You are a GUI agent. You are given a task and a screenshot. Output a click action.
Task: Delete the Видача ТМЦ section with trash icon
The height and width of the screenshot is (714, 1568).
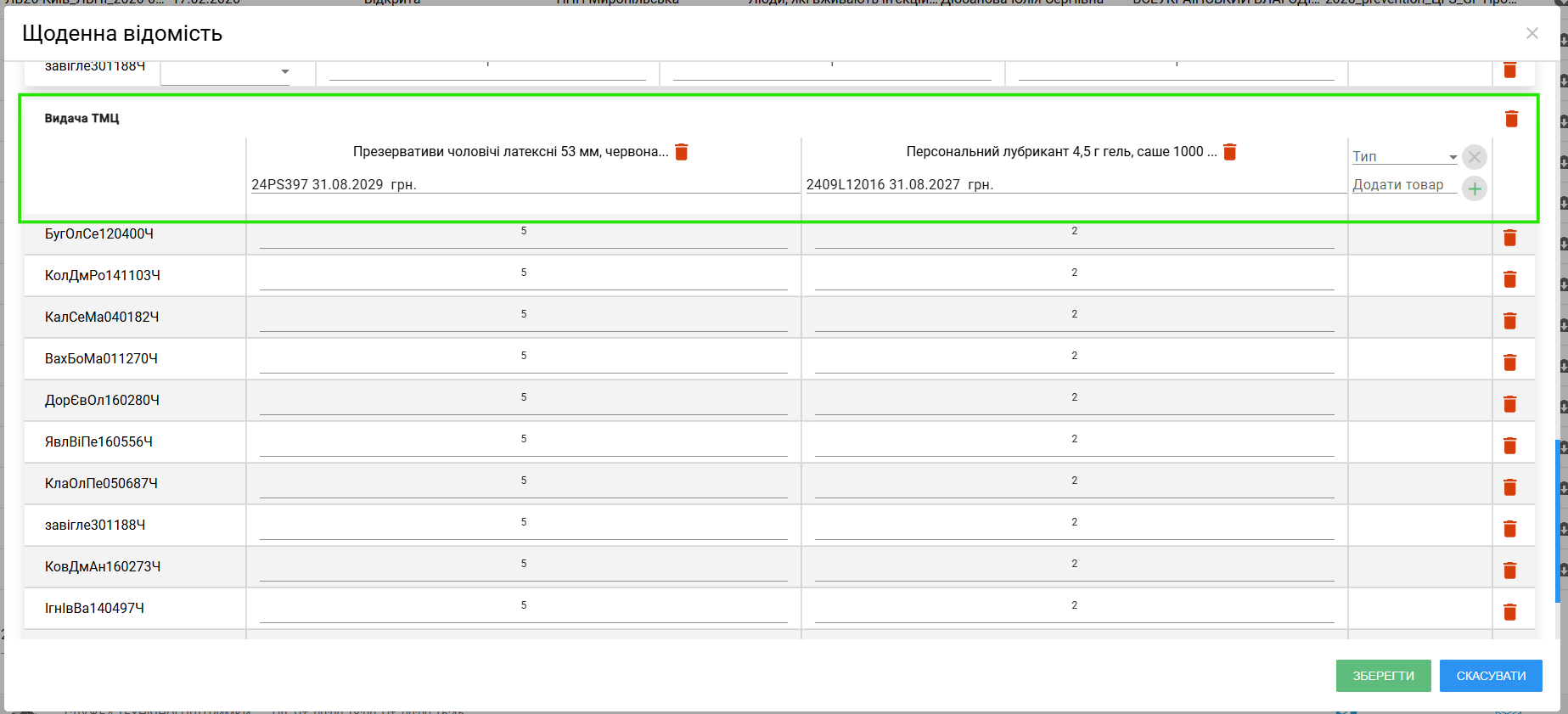(1511, 119)
